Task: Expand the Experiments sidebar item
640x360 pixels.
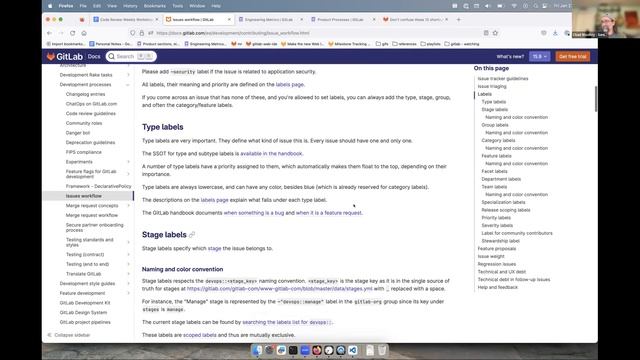Action: pos(128,162)
